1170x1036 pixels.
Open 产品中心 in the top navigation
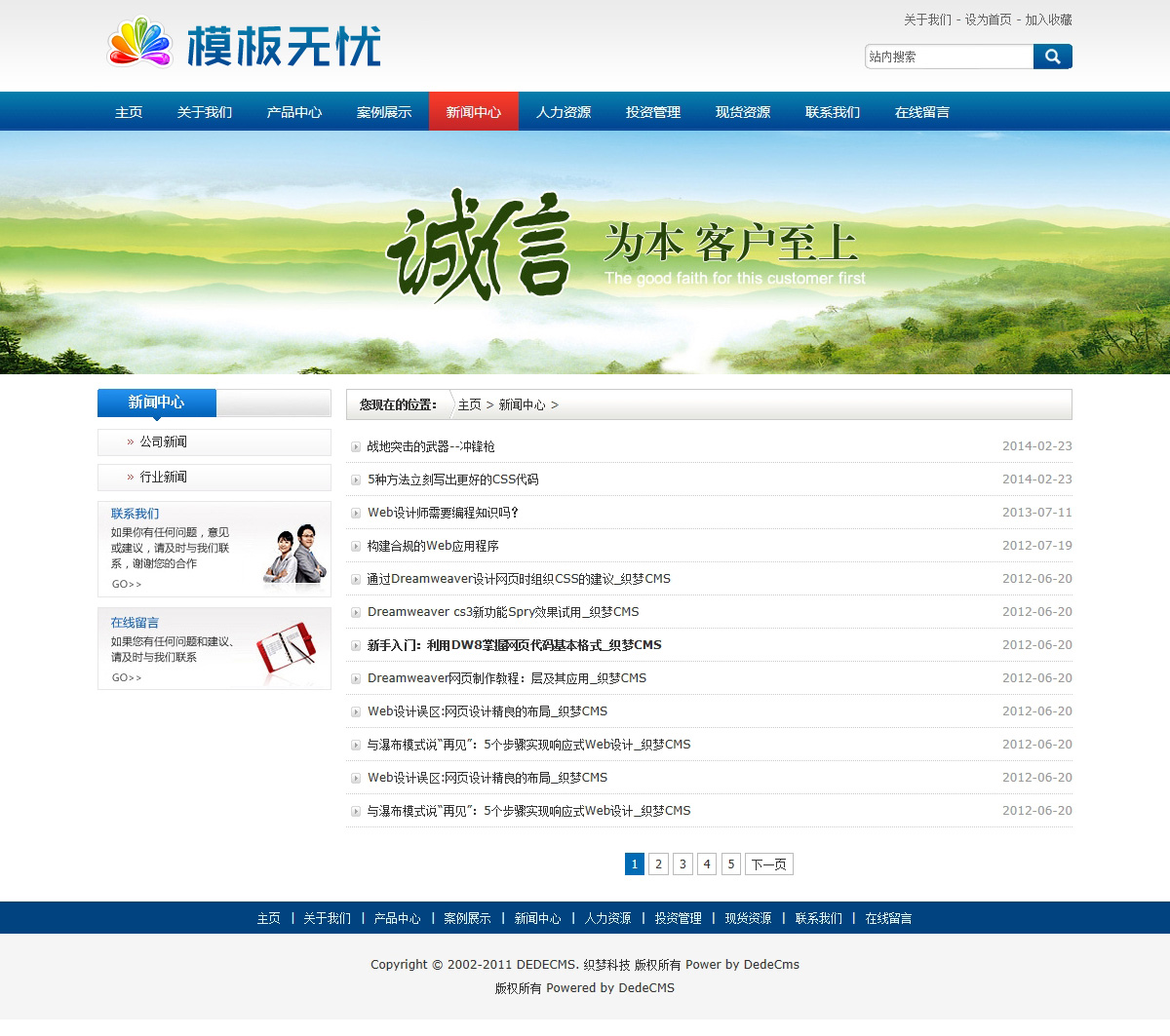(x=294, y=112)
